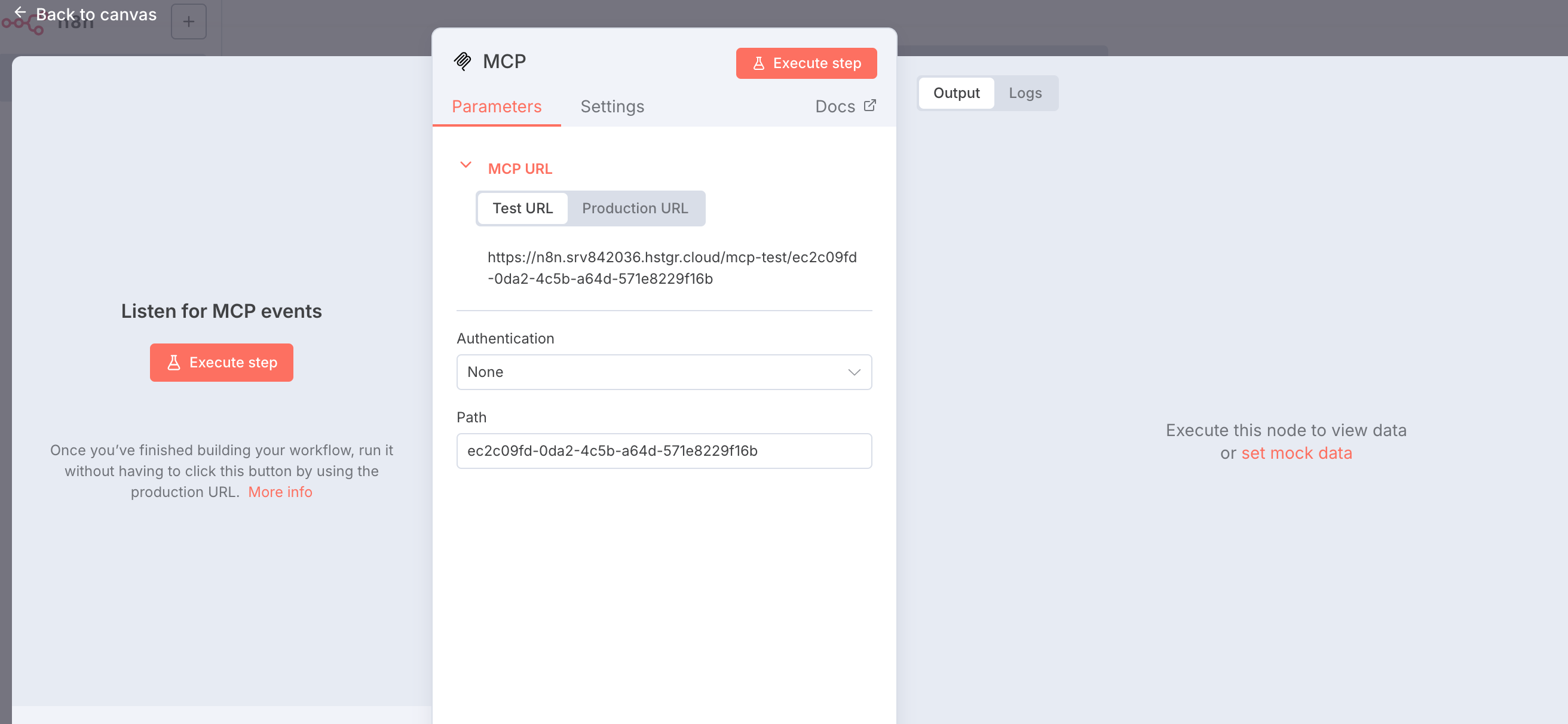Image resolution: width=1568 pixels, height=724 pixels.
Task: Click the set mock data link
Action: point(1297,453)
